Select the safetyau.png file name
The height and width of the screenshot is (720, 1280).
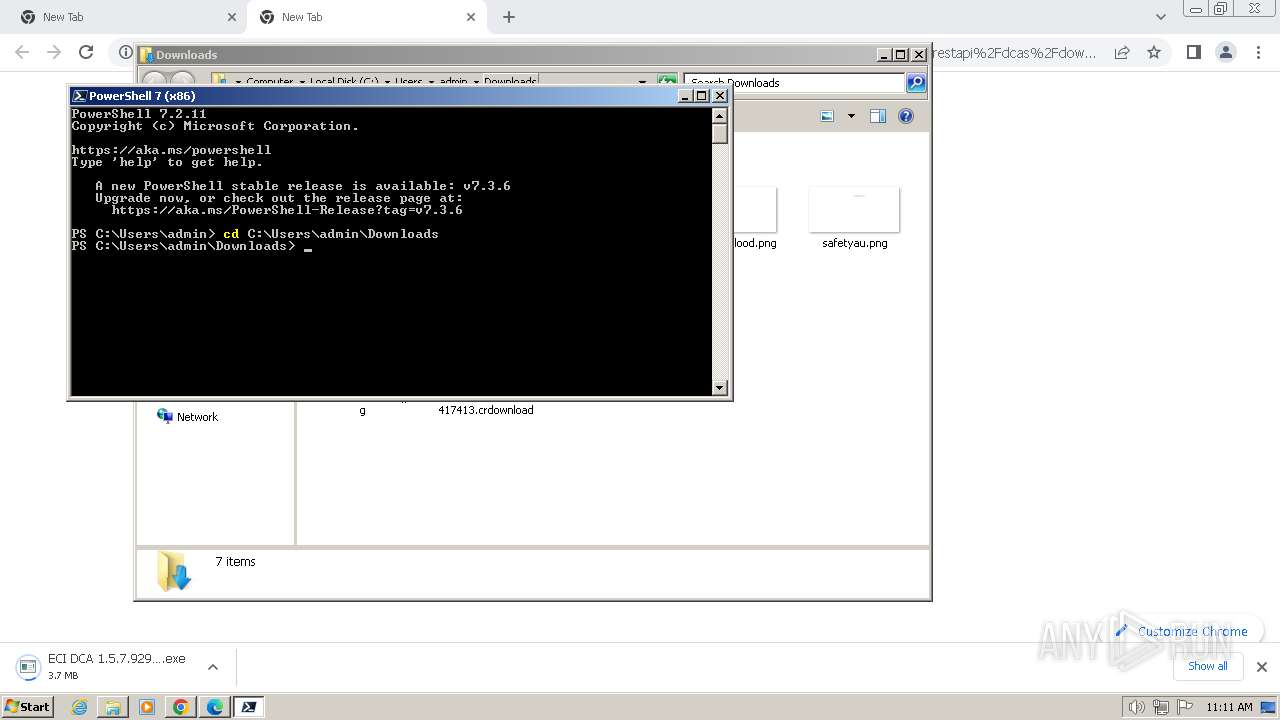coord(854,243)
